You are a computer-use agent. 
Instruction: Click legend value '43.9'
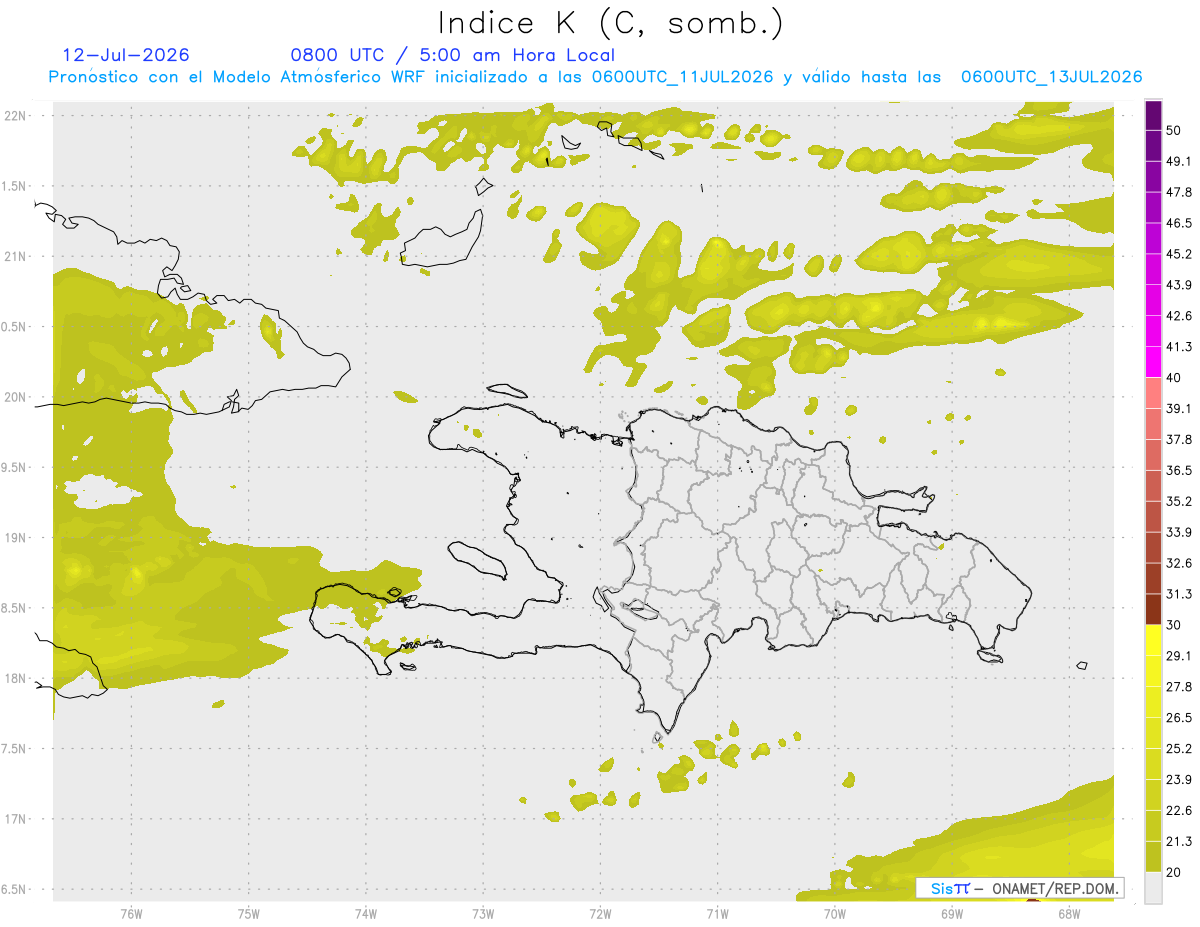1179,285
